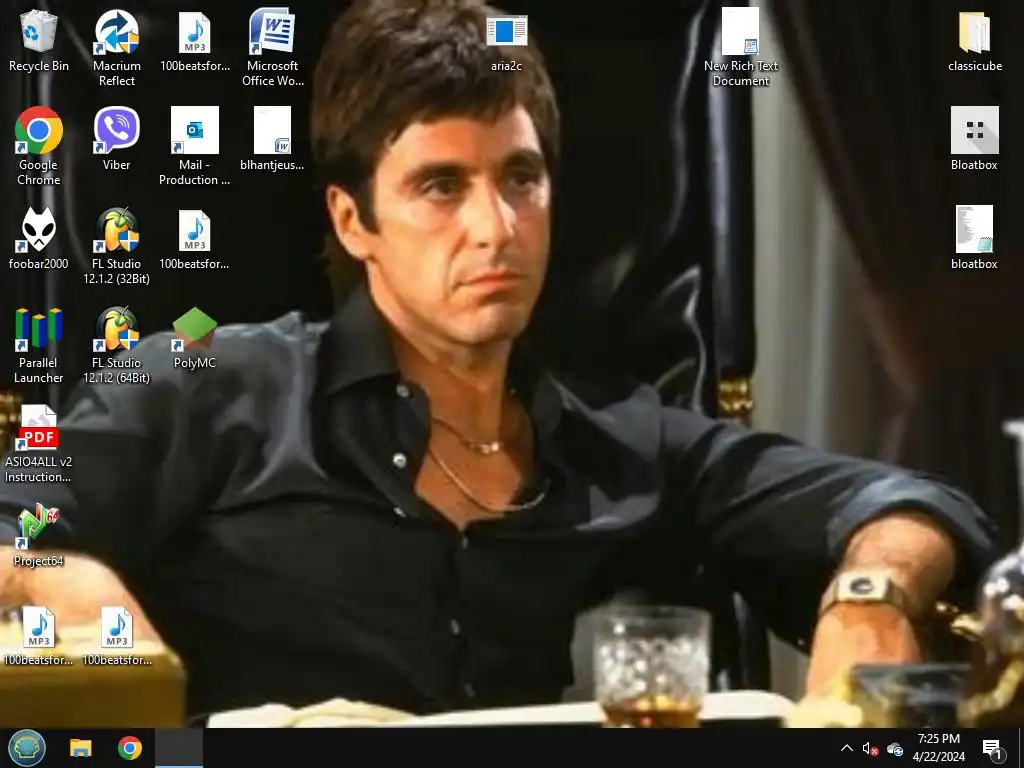Launch FL Studio 12.1.2 (64Bit)
Screen dimensions: 1024x768
click(x=116, y=345)
